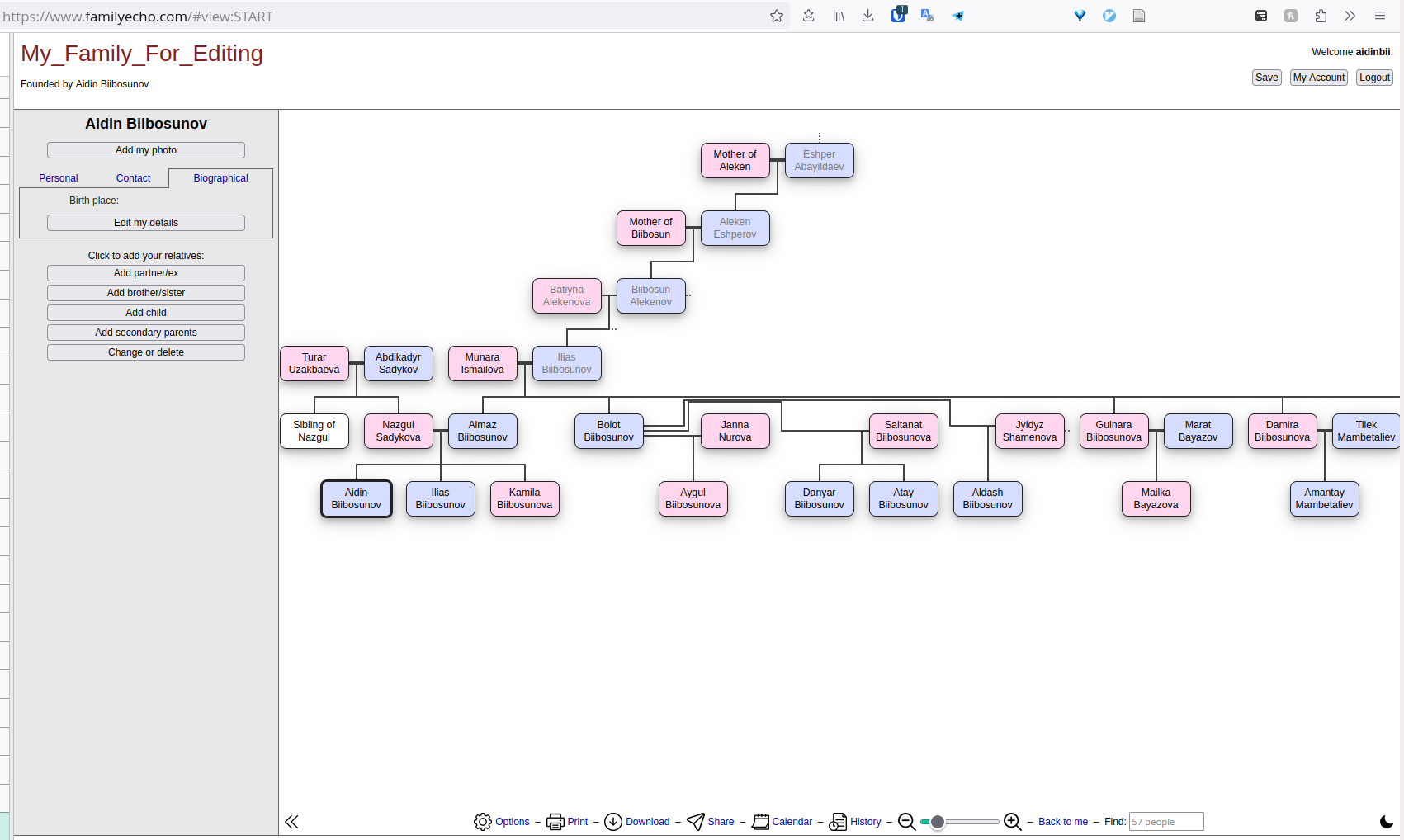Adjust the zoom slider handle
The height and width of the screenshot is (840, 1404).
[938, 822]
